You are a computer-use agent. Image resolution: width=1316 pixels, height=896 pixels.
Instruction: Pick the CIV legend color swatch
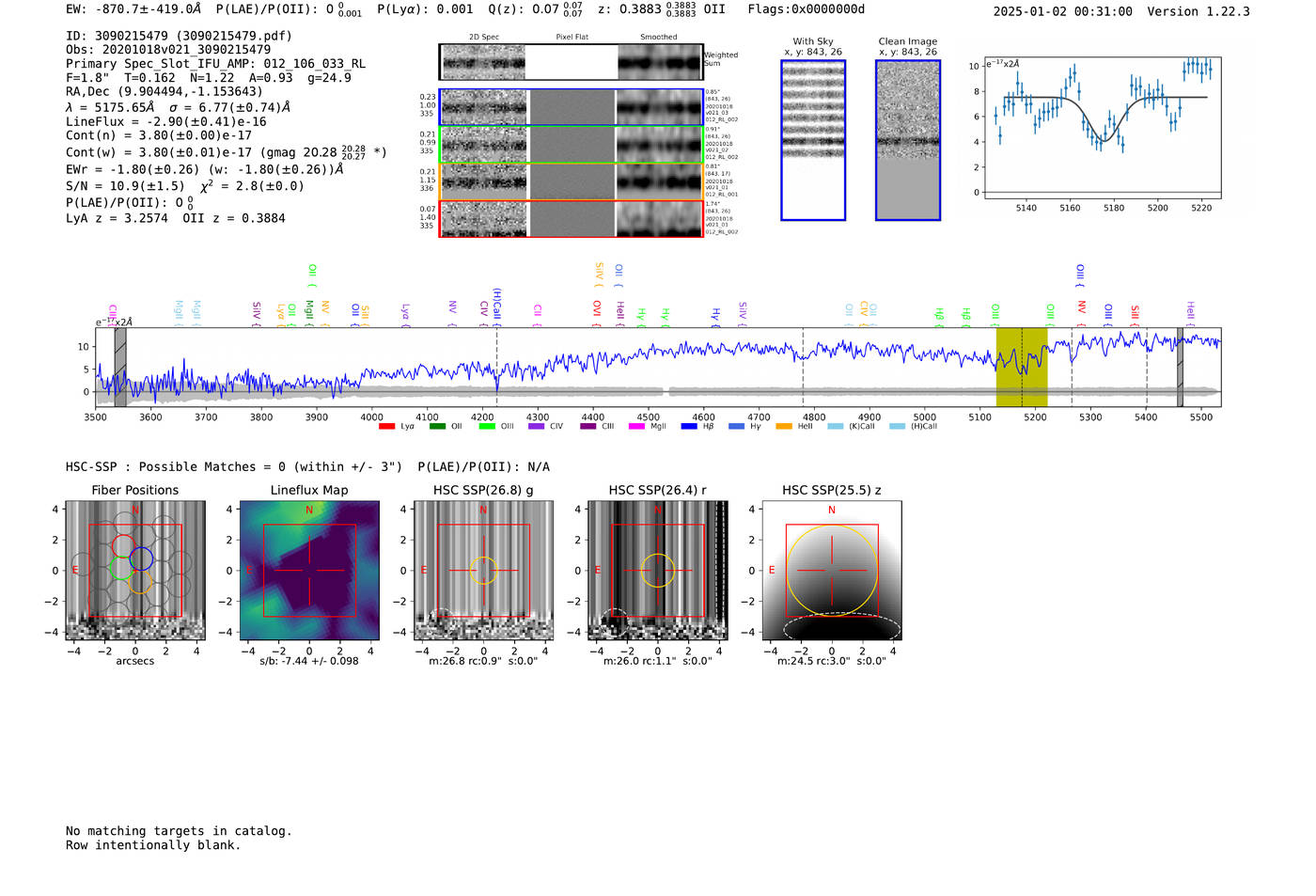536,427
